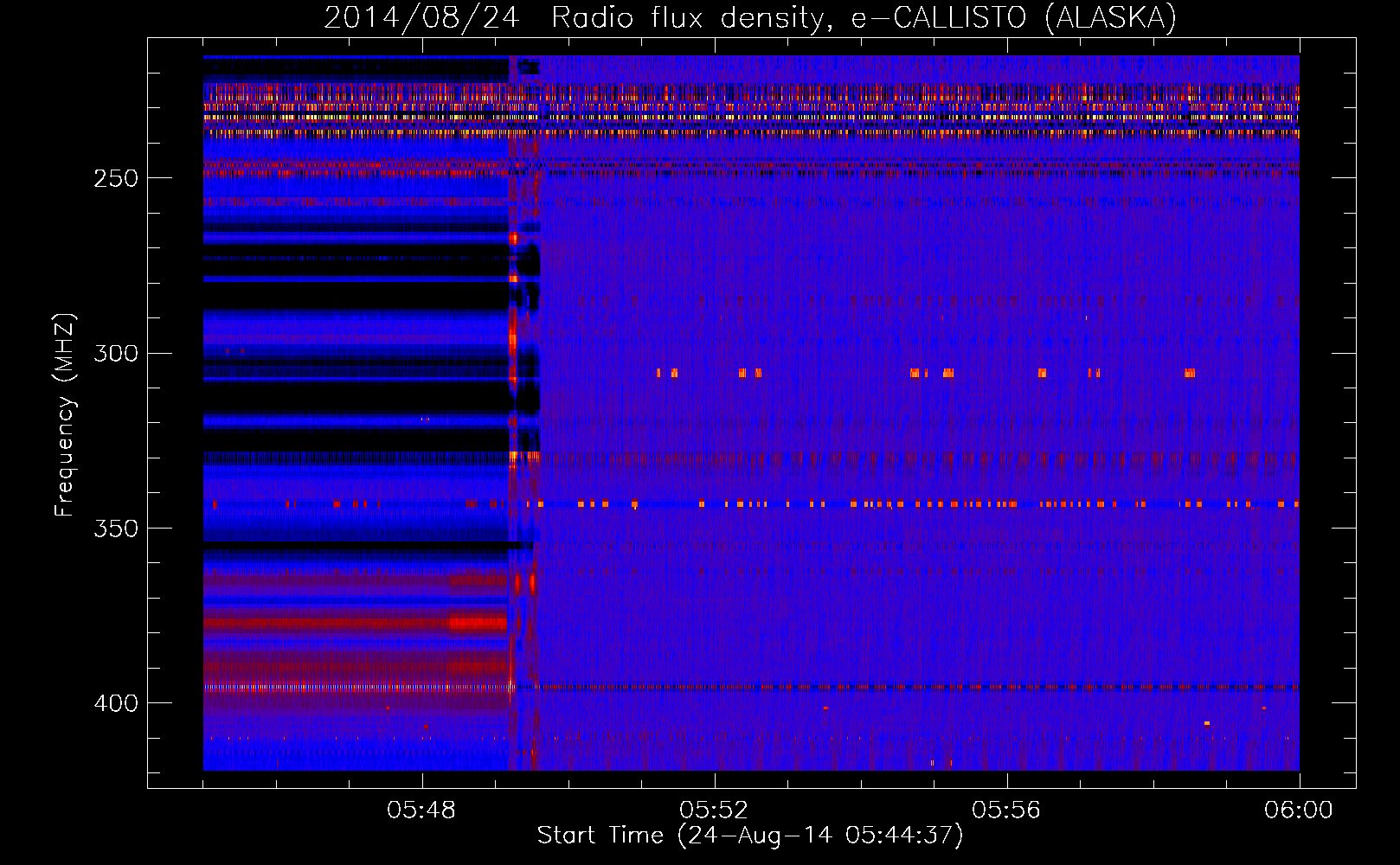Image resolution: width=1400 pixels, height=865 pixels.
Task: Click the 350 frequency tick label
Action: tap(116, 529)
